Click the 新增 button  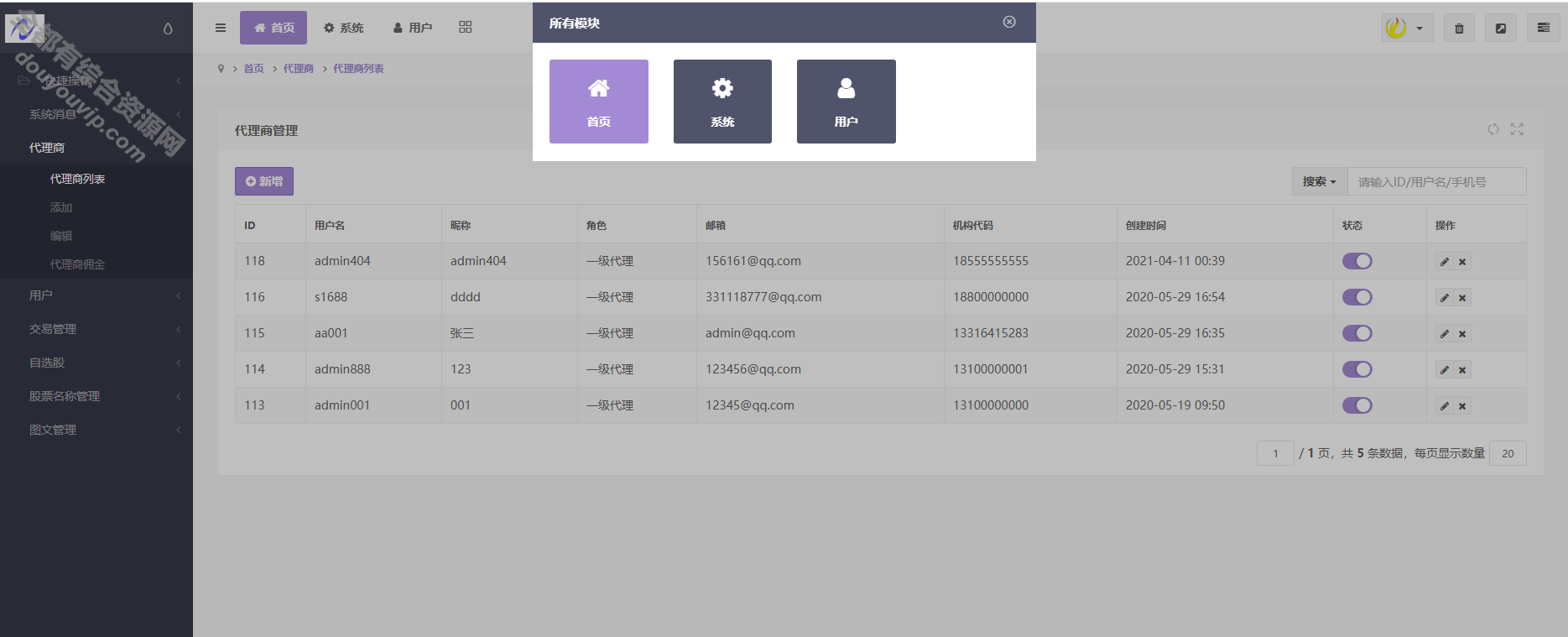click(x=264, y=181)
